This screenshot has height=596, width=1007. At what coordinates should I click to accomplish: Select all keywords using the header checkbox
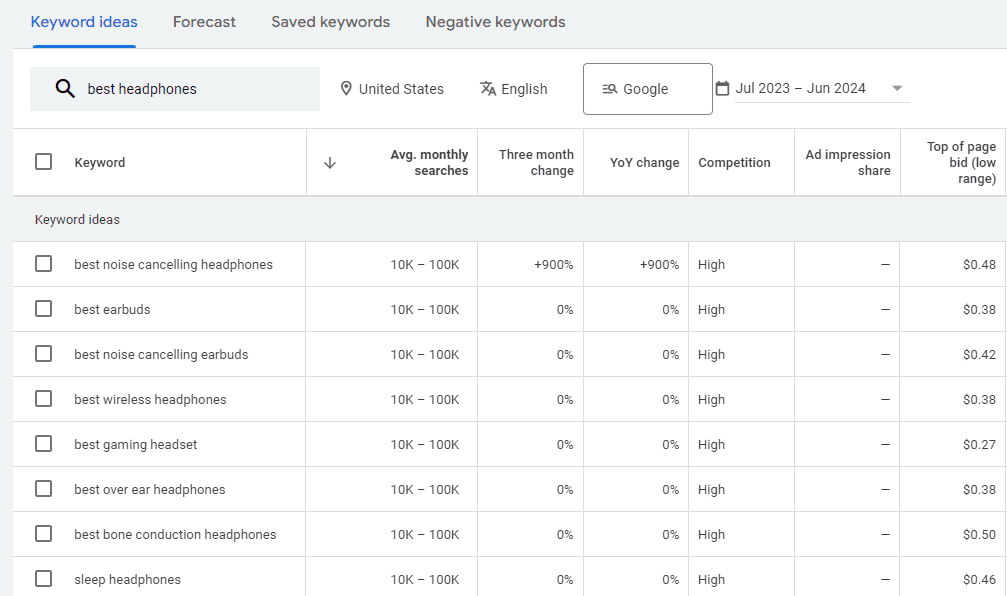tap(43, 162)
